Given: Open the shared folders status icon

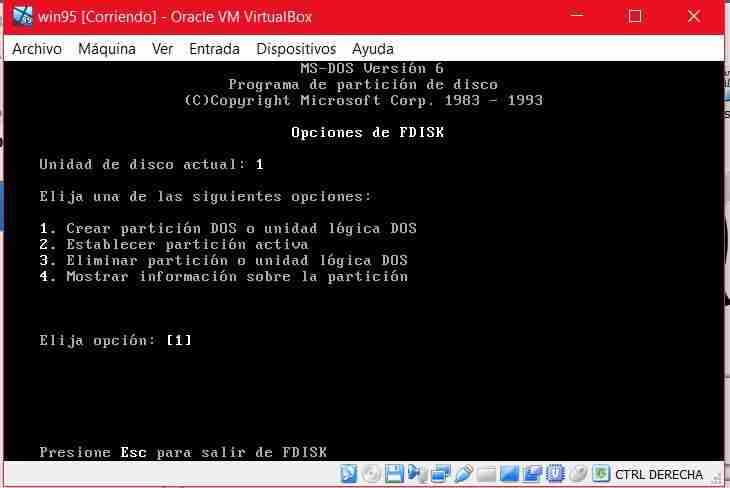Looking at the screenshot, I should click(x=487, y=474).
